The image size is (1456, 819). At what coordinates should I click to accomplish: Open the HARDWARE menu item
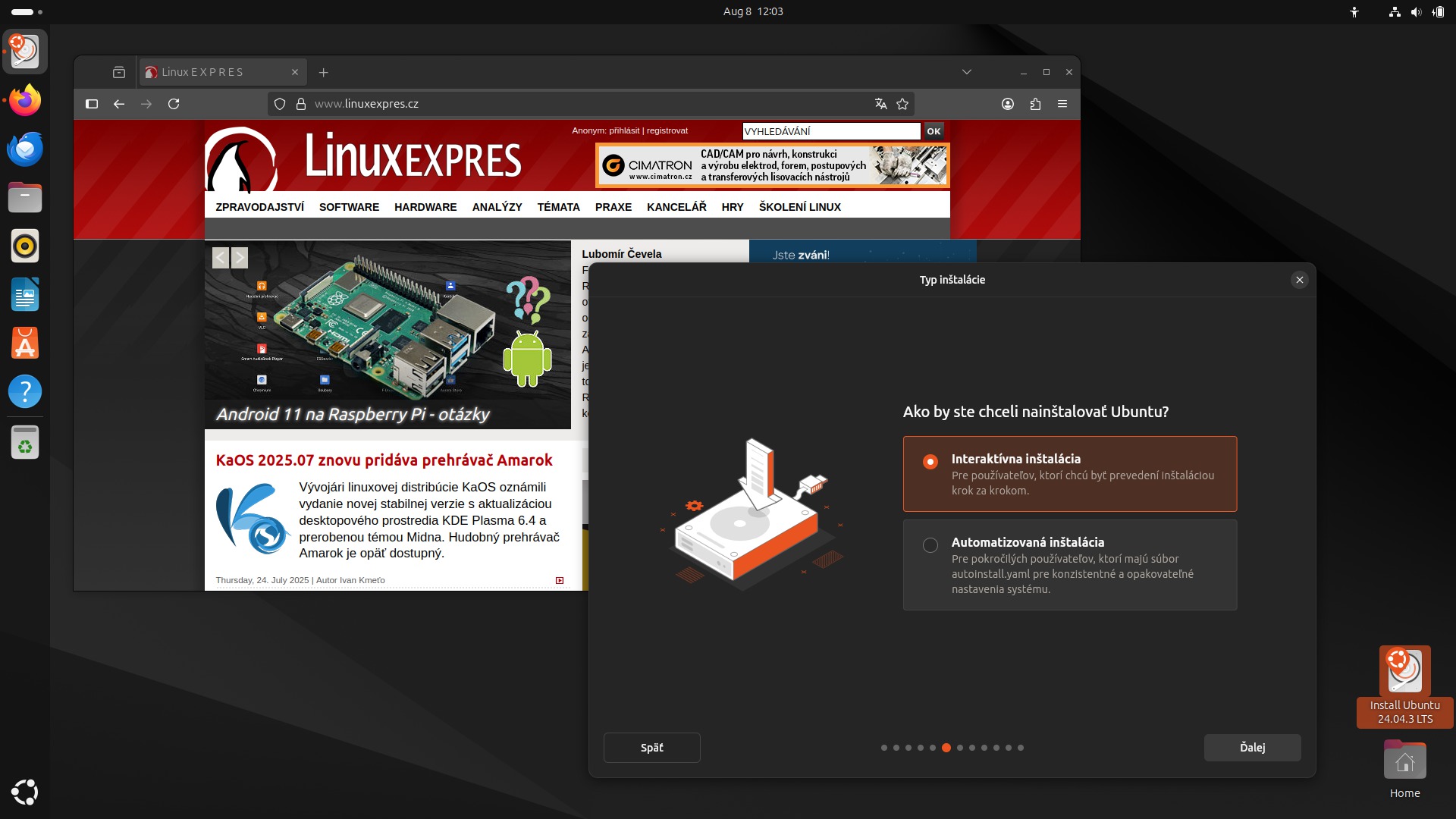click(x=425, y=207)
